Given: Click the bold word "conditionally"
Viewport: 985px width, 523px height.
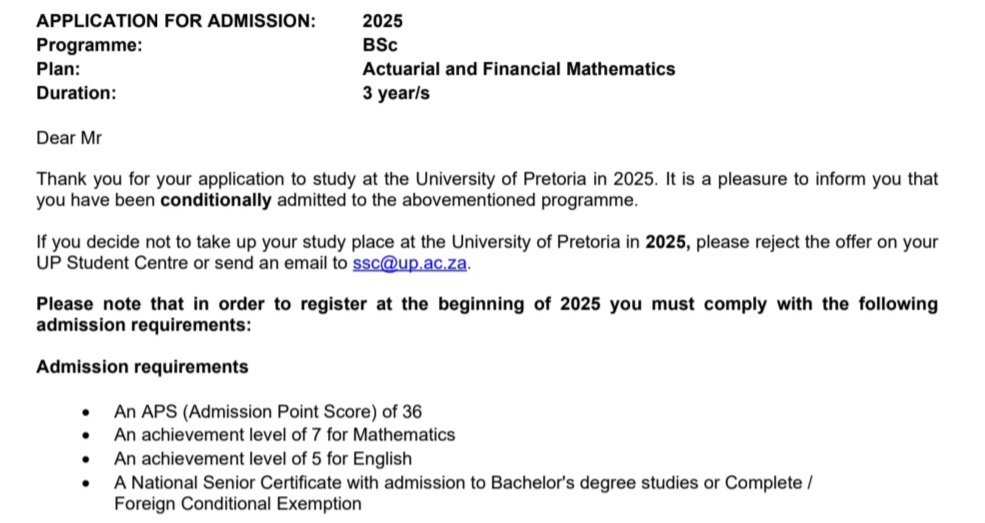Looking at the screenshot, I should pyautogui.click(x=215, y=200).
